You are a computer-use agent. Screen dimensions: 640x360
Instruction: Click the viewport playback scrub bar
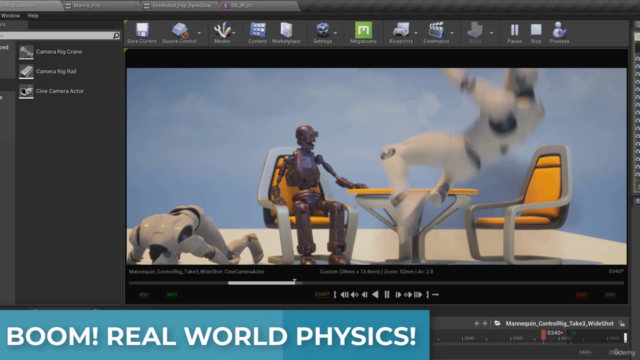tap(376, 282)
